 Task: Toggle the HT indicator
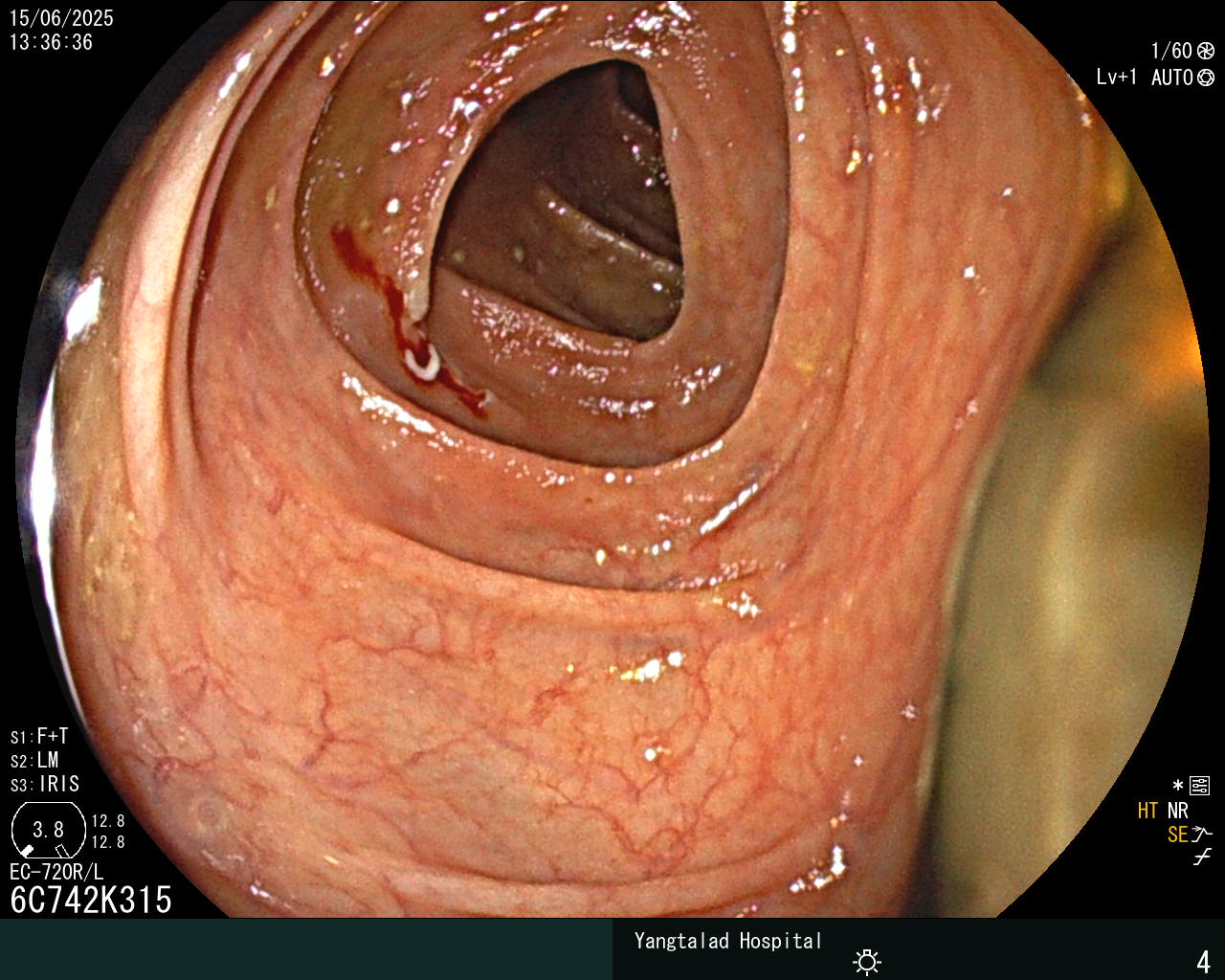(1148, 812)
